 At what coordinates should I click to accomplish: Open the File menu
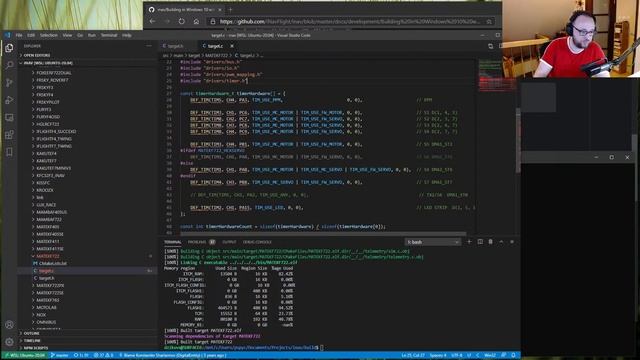pos(19,36)
